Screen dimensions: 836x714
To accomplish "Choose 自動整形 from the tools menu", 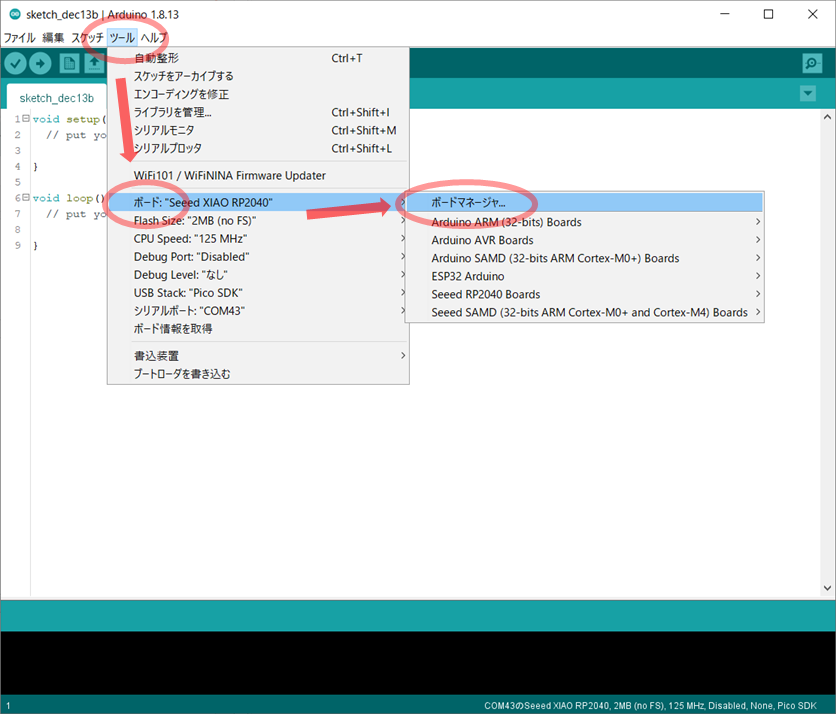I will [x=258, y=58].
